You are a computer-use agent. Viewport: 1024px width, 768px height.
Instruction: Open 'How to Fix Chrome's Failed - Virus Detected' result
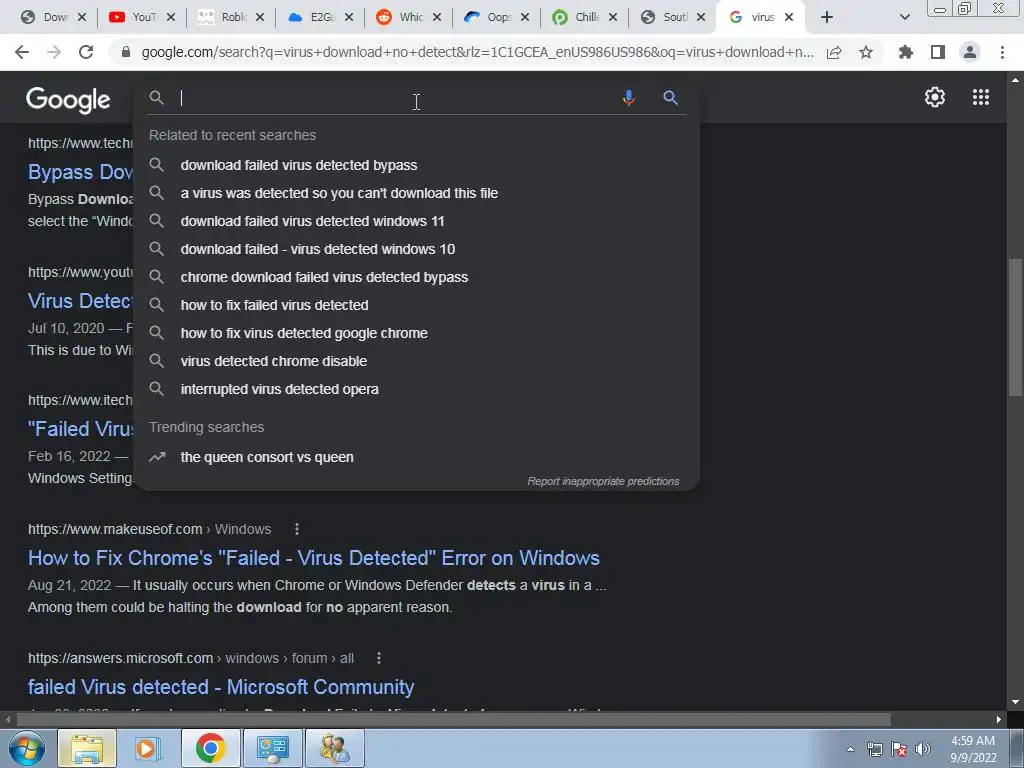coord(313,558)
